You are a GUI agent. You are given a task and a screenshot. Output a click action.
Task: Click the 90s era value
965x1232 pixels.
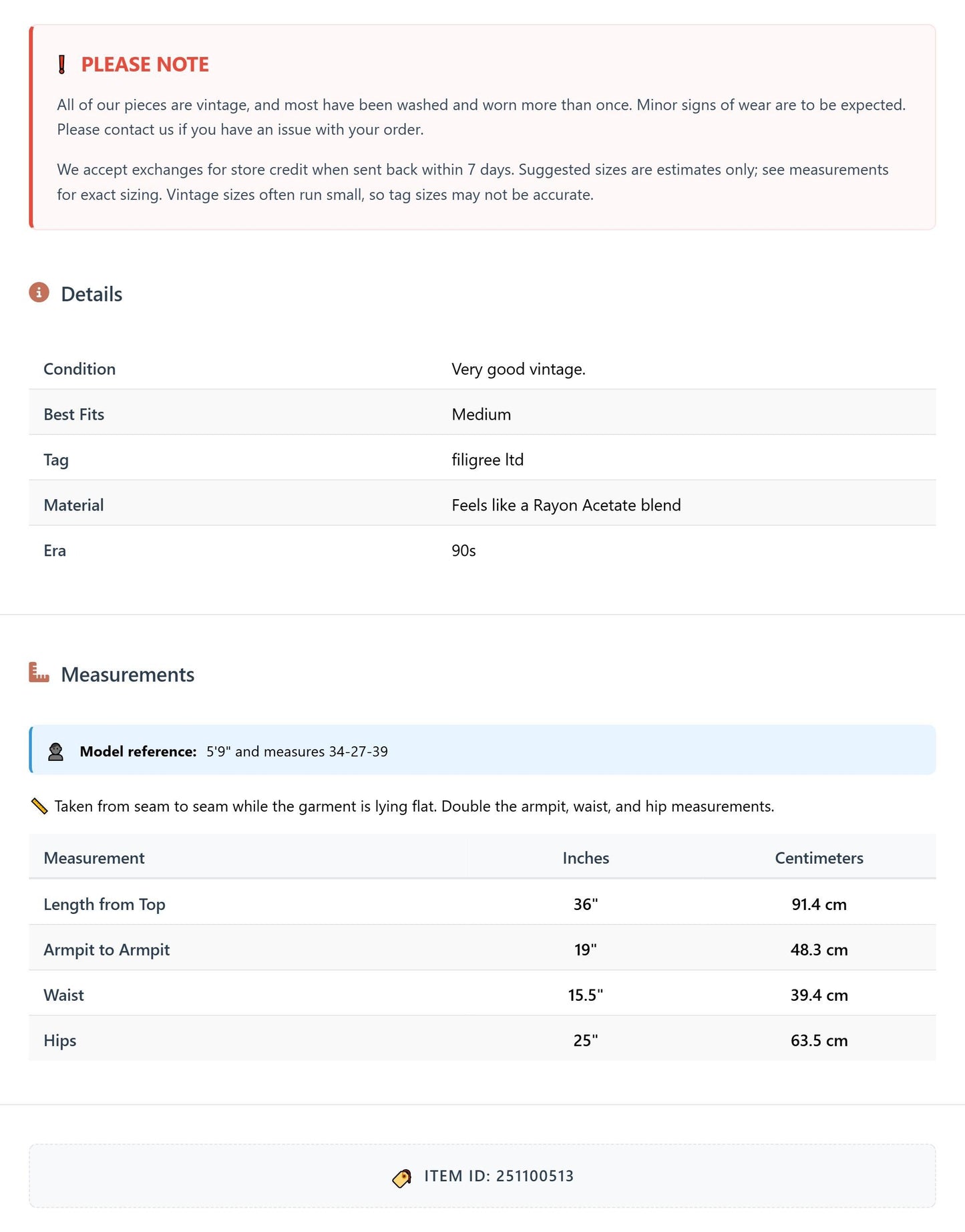click(463, 551)
